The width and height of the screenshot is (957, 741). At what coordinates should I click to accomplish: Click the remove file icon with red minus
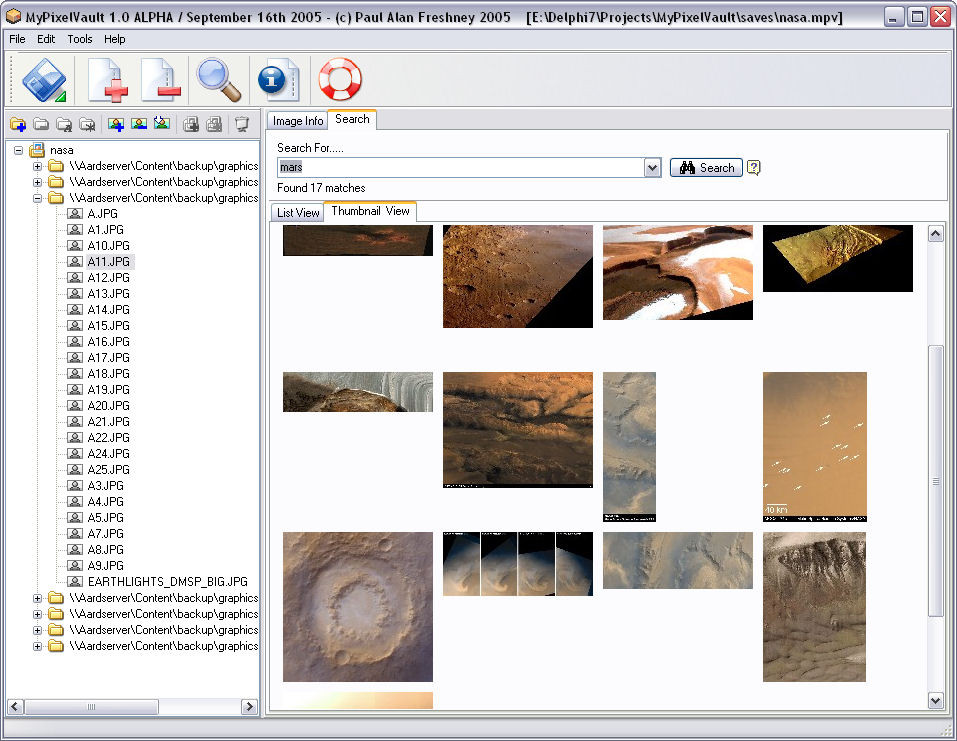[161, 80]
